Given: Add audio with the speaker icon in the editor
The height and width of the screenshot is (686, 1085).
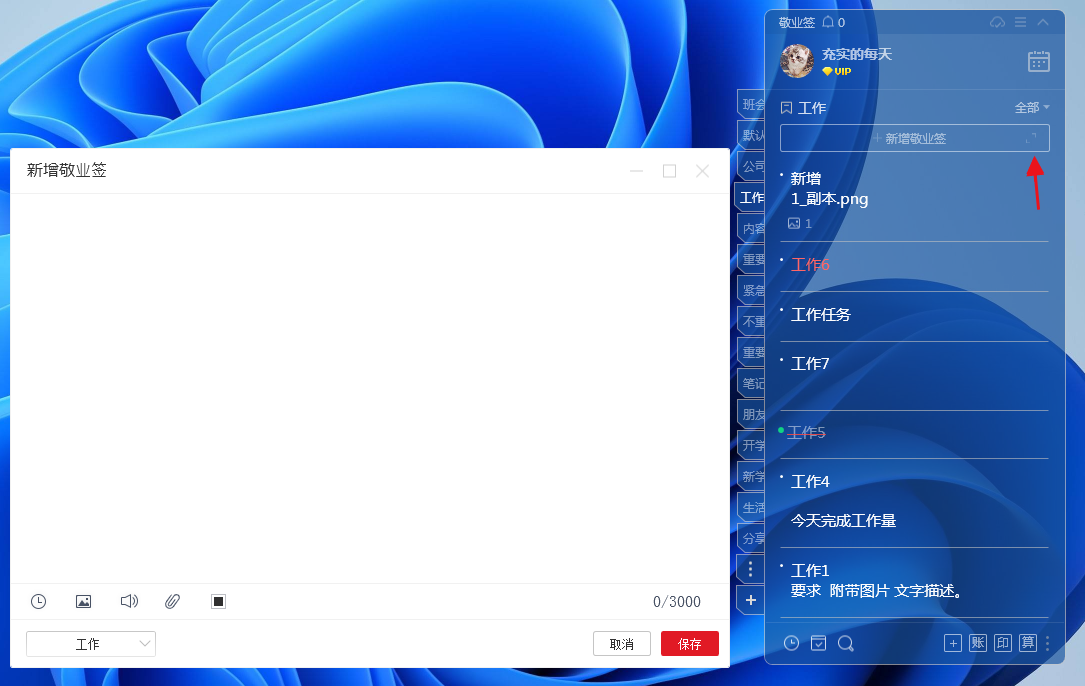Looking at the screenshot, I should pos(129,601).
